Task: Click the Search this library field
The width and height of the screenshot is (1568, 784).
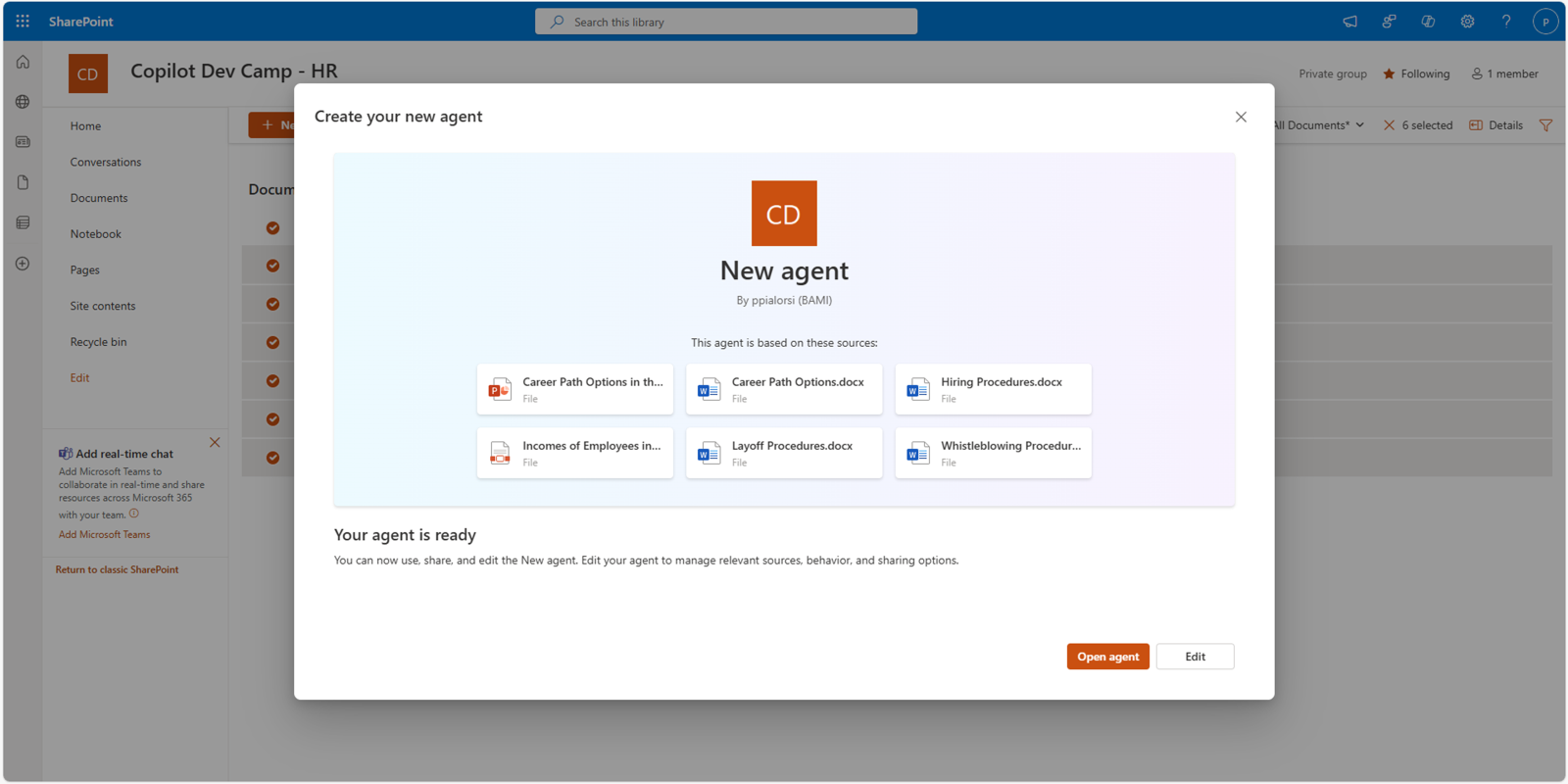Action: point(726,22)
